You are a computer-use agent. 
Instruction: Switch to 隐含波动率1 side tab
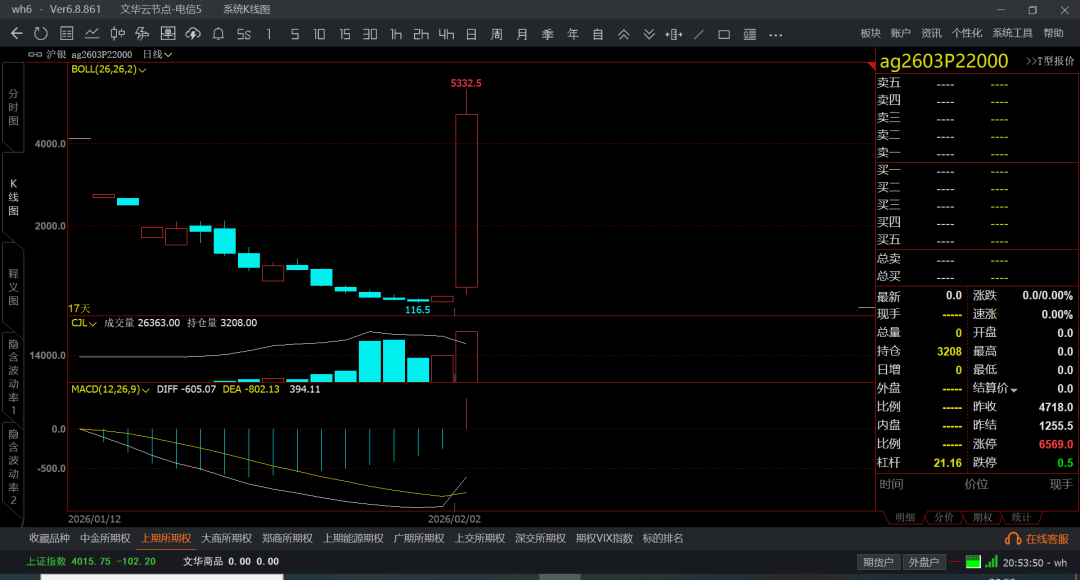click(13, 377)
